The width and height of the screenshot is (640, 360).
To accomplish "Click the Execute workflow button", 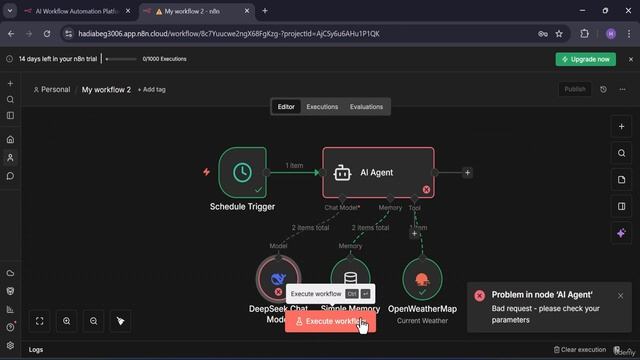I will 330,322.
